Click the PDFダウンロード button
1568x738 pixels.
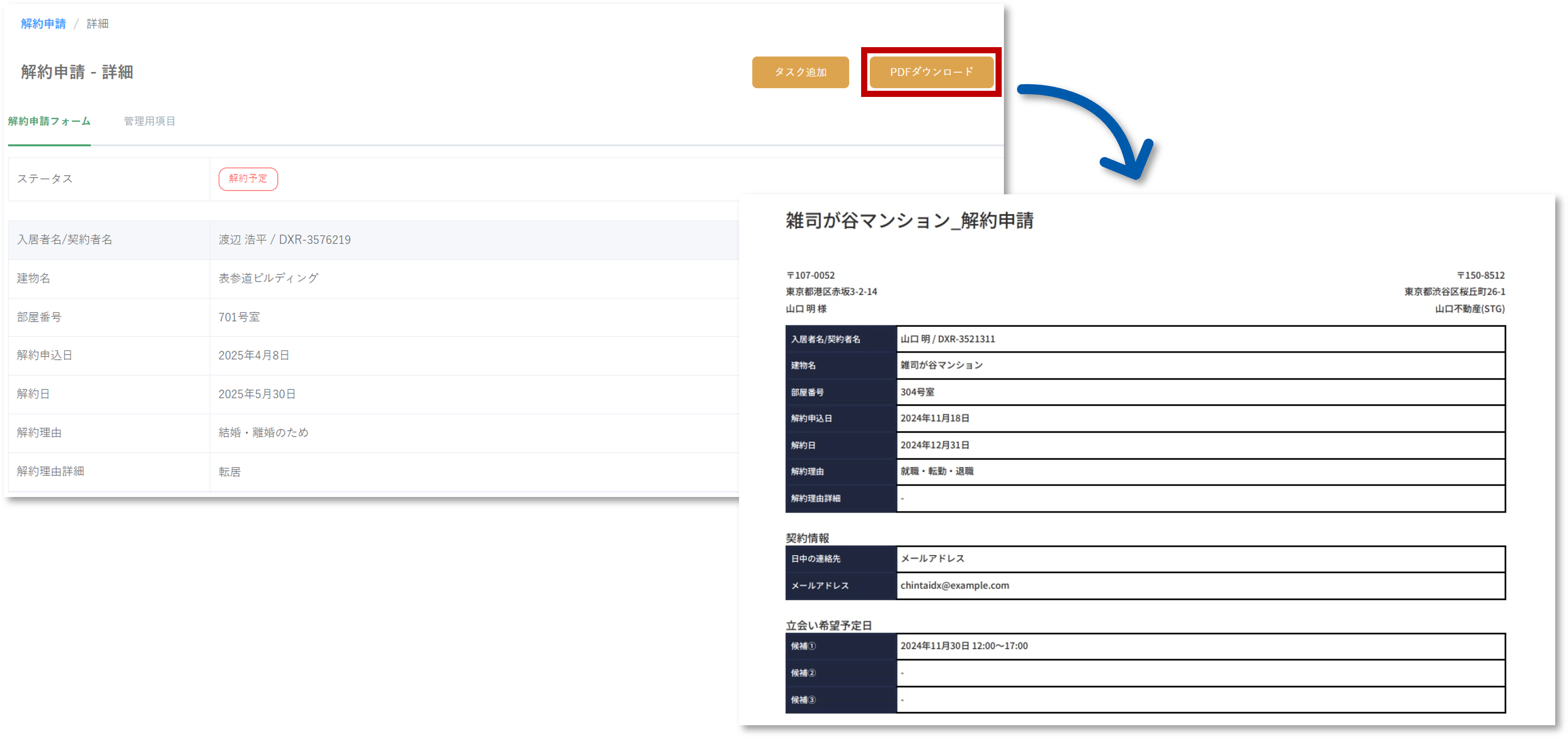tap(931, 72)
